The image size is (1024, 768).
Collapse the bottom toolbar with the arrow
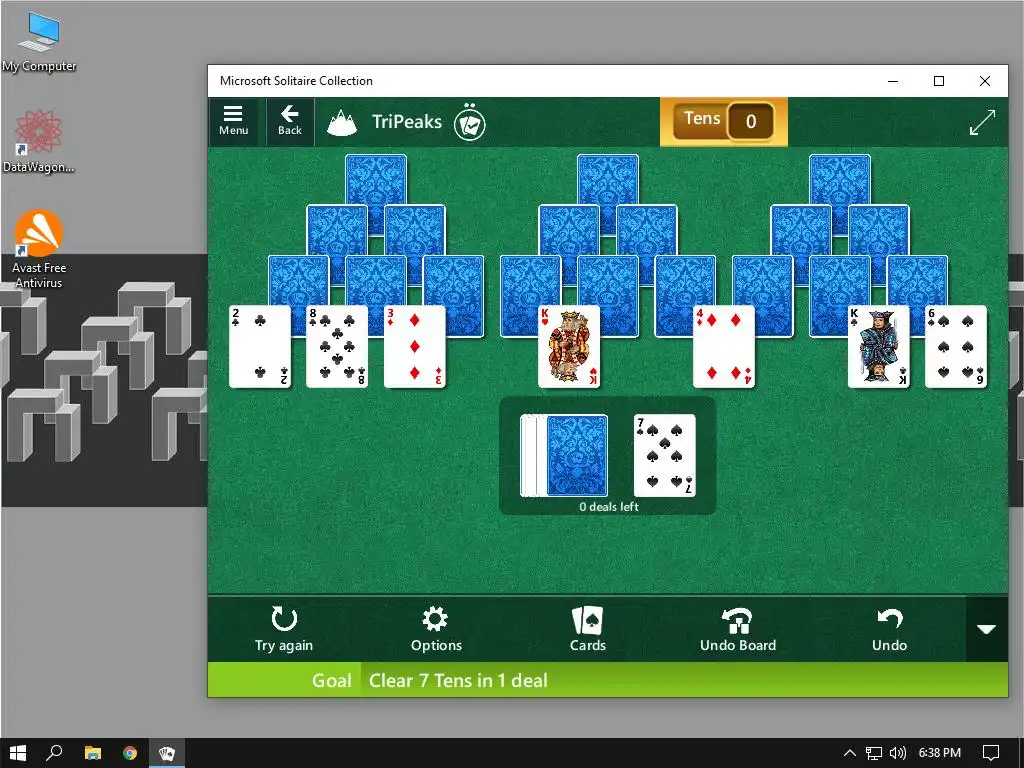986,629
